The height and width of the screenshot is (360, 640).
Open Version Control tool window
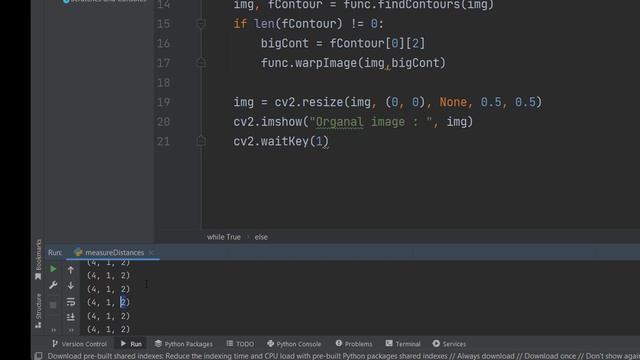(x=80, y=344)
